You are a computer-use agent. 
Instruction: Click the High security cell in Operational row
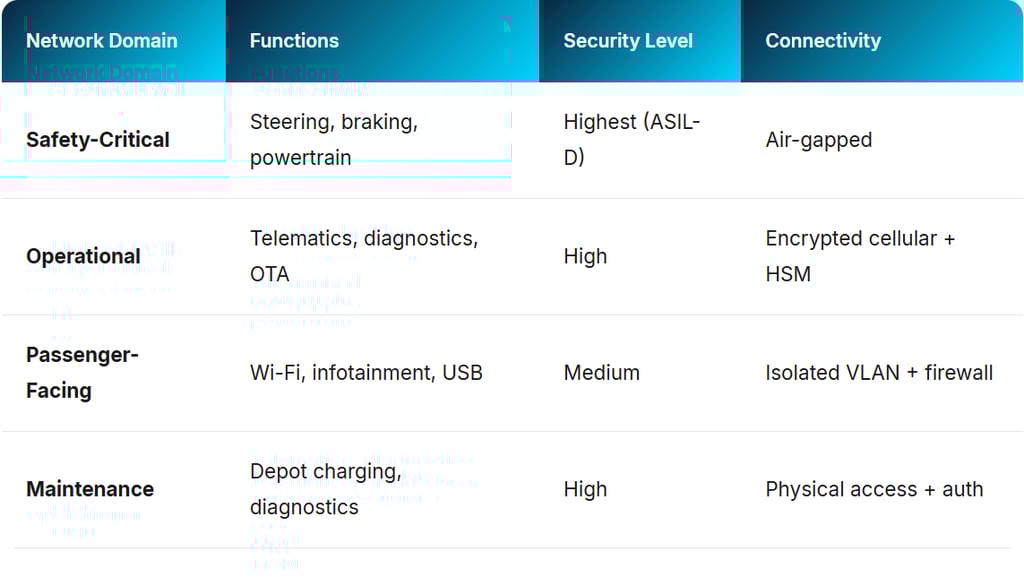[x=585, y=256]
